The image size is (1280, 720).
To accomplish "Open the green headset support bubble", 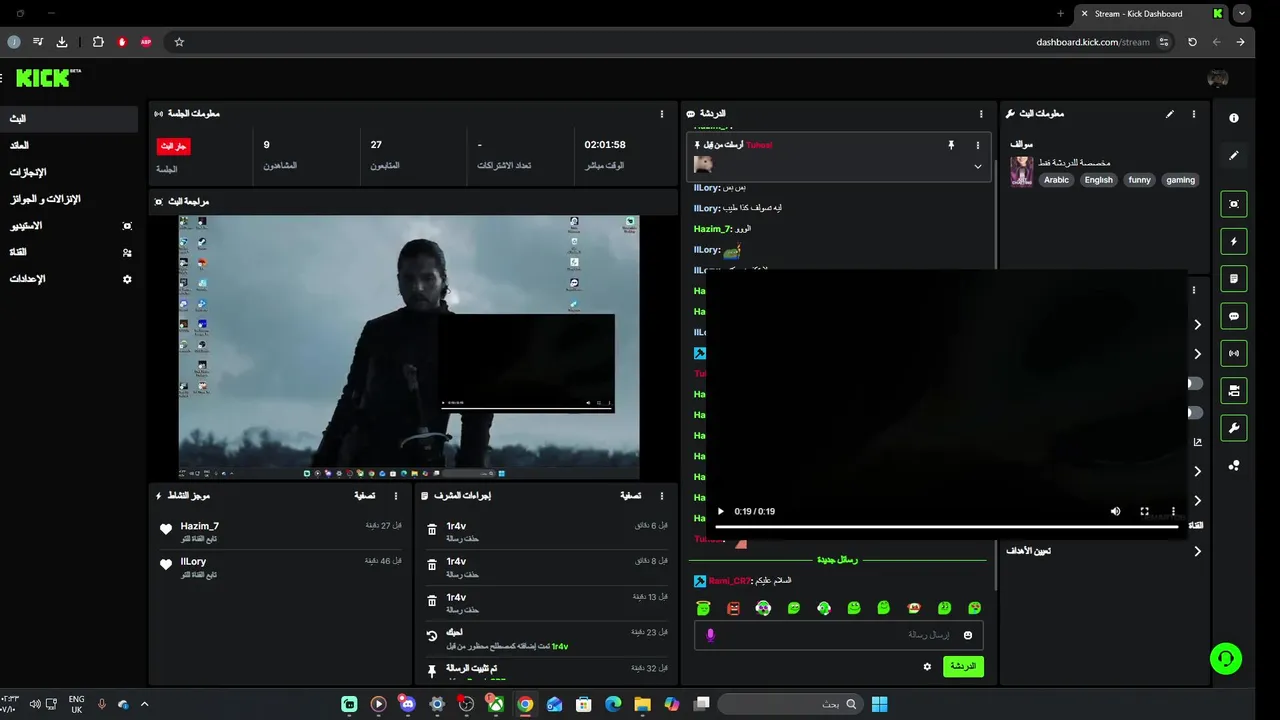I will [1226, 658].
